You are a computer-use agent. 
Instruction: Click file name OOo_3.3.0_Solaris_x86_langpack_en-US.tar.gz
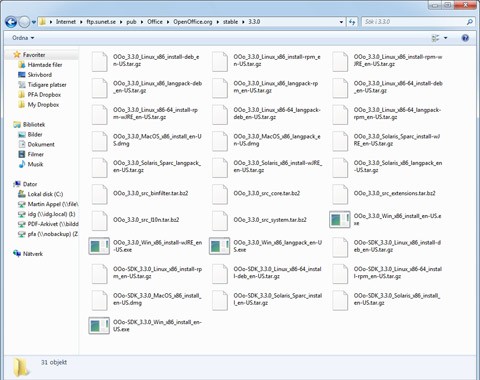(398, 167)
